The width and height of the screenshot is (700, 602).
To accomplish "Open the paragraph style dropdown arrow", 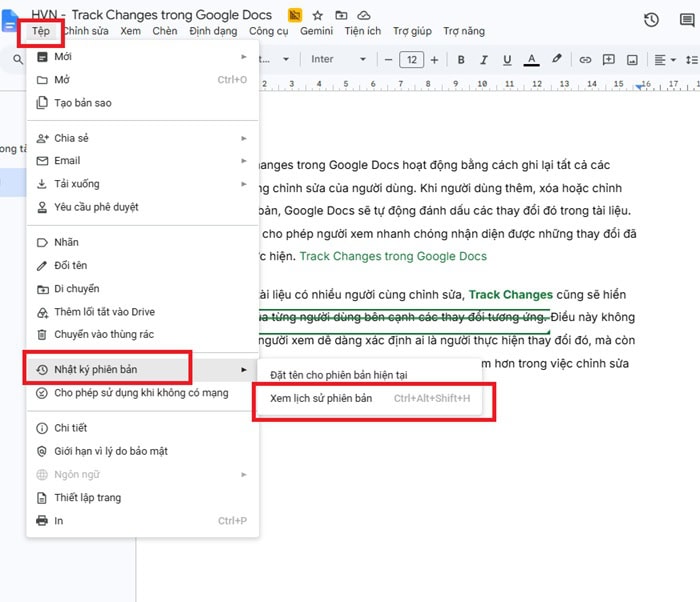I will tap(286, 59).
